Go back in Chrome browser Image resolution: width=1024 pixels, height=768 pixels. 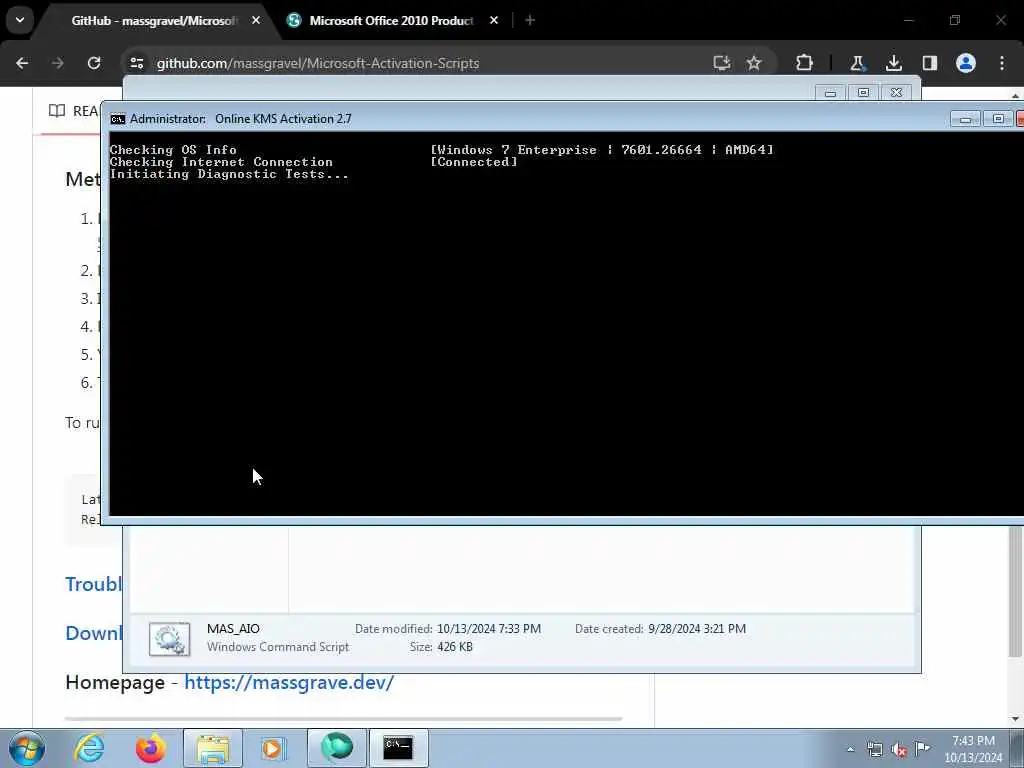click(x=22, y=63)
